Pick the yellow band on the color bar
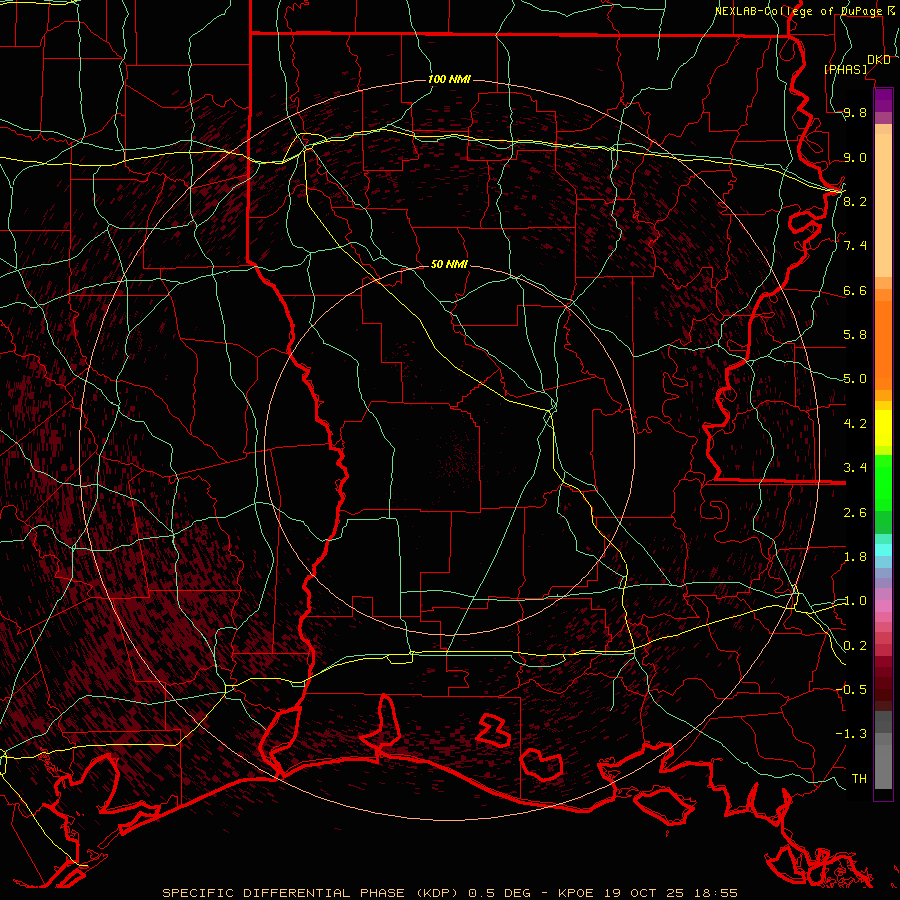 tap(883, 428)
